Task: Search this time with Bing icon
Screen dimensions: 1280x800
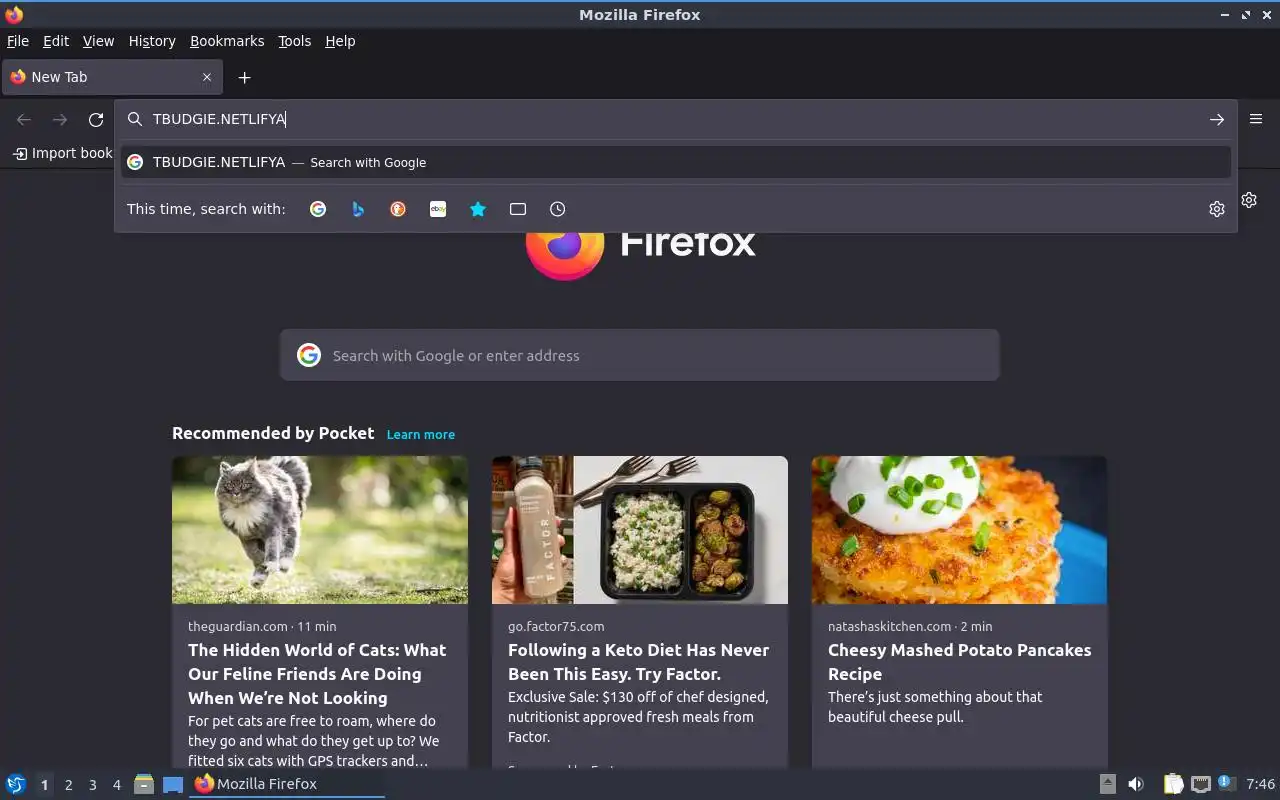Action: click(358, 209)
